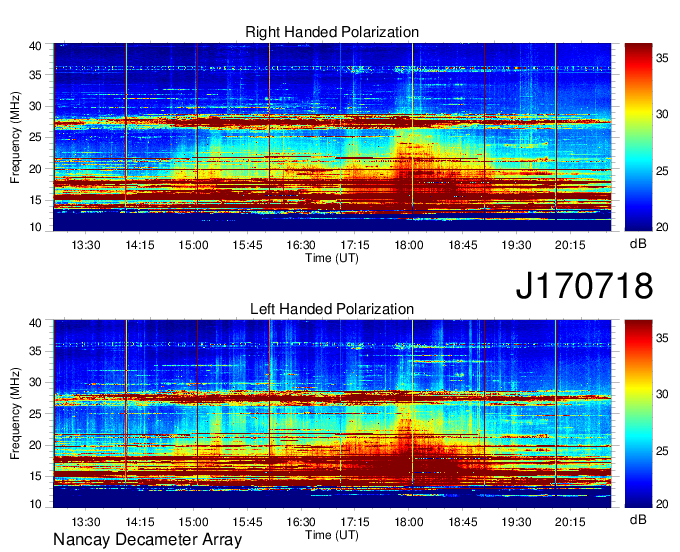Click the 19:30 time tick under Right Handed plot
This screenshot has width=680, height=552.
[x=517, y=245]
